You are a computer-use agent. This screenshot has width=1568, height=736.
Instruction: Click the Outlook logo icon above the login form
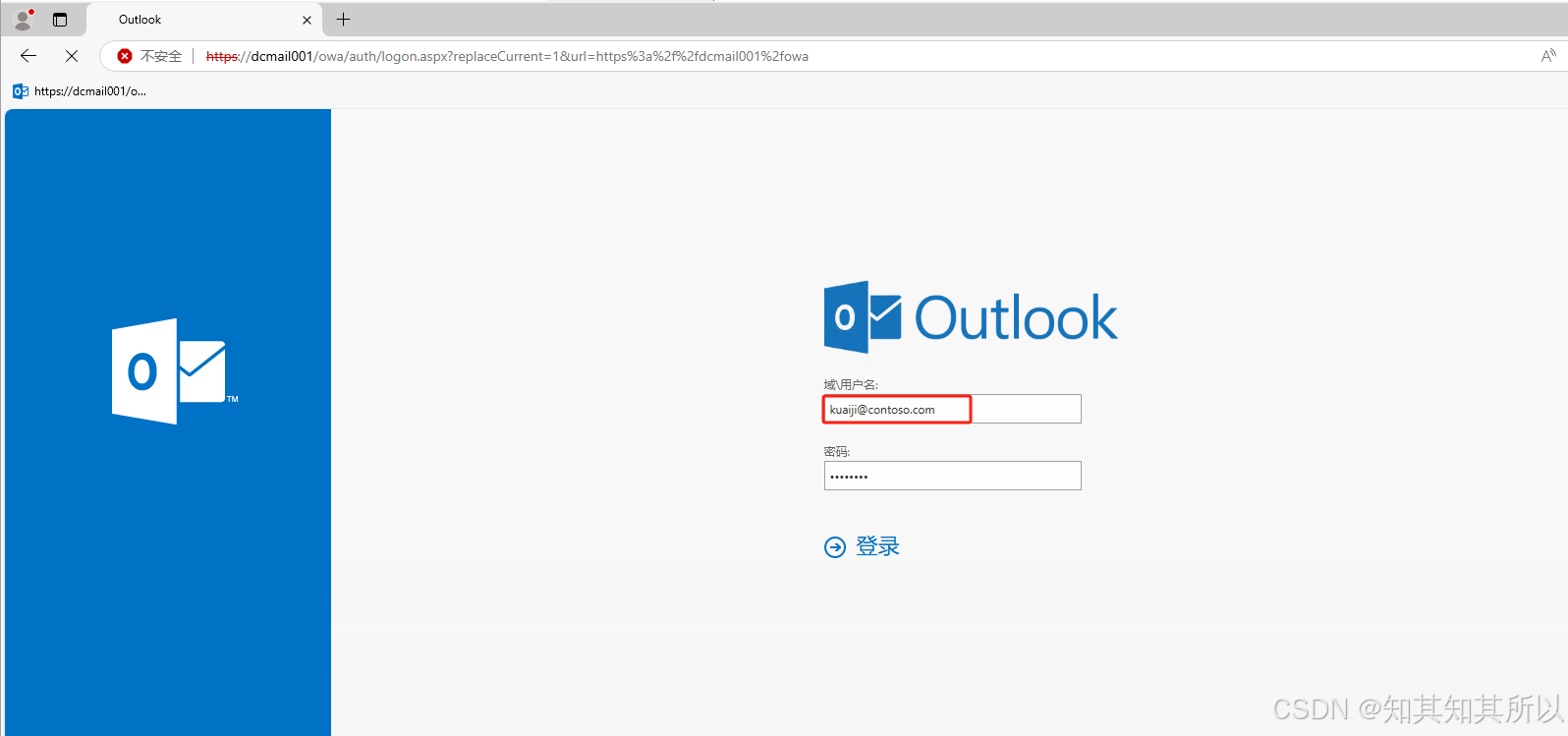pos(863,316)
